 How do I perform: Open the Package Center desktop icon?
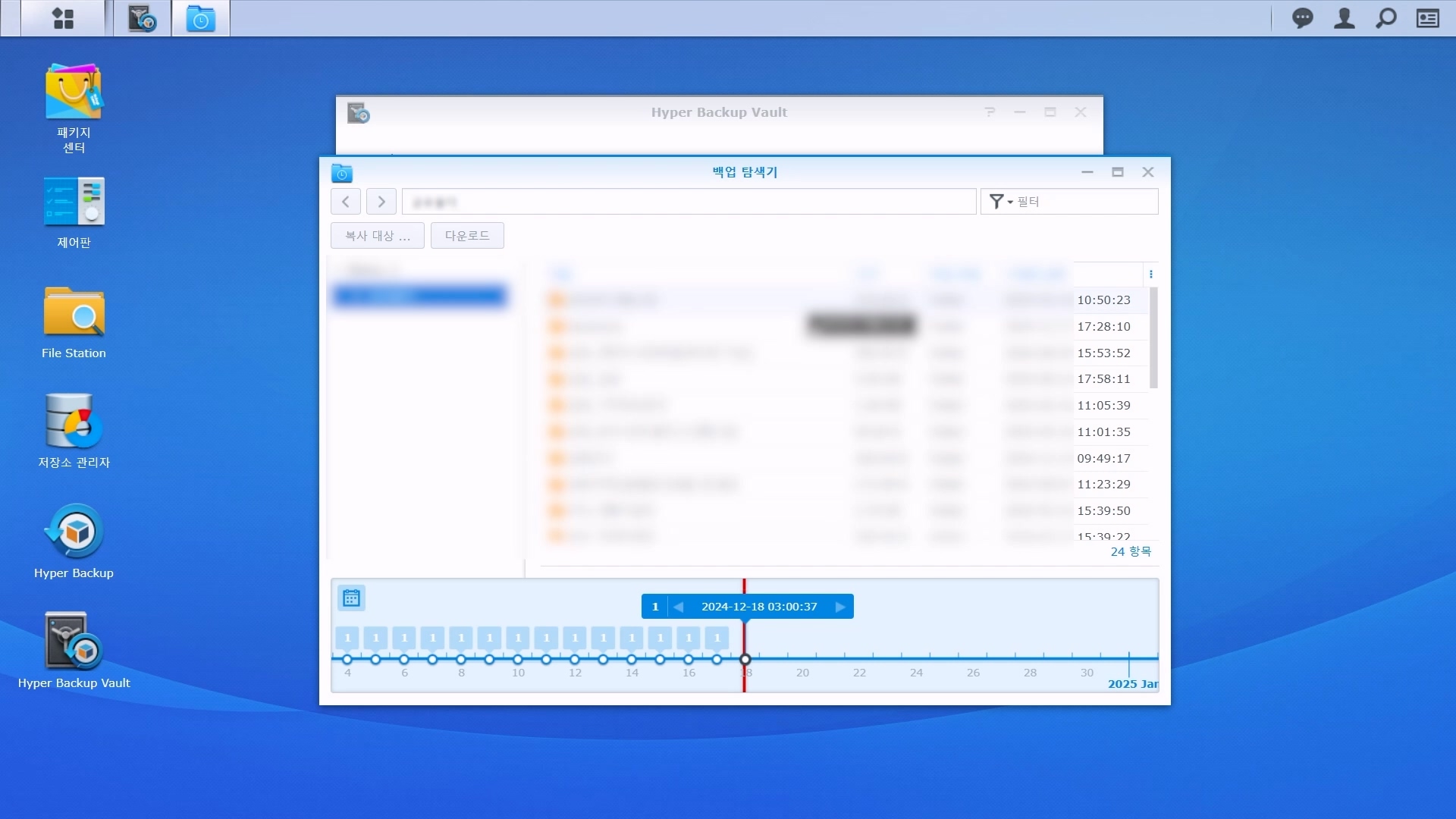coord(74,92)
